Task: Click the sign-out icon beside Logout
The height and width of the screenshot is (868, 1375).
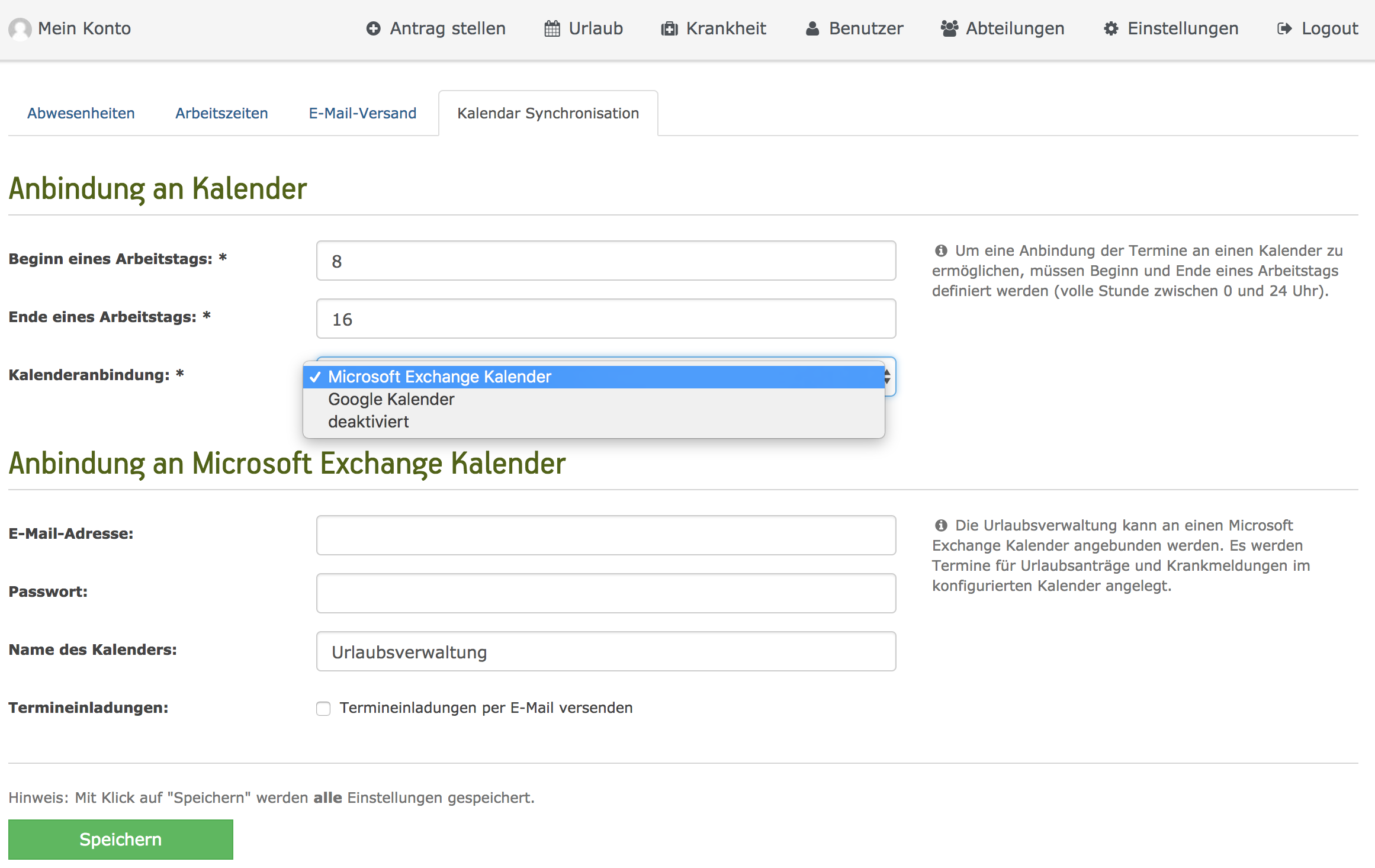Action: point(1284,28)
